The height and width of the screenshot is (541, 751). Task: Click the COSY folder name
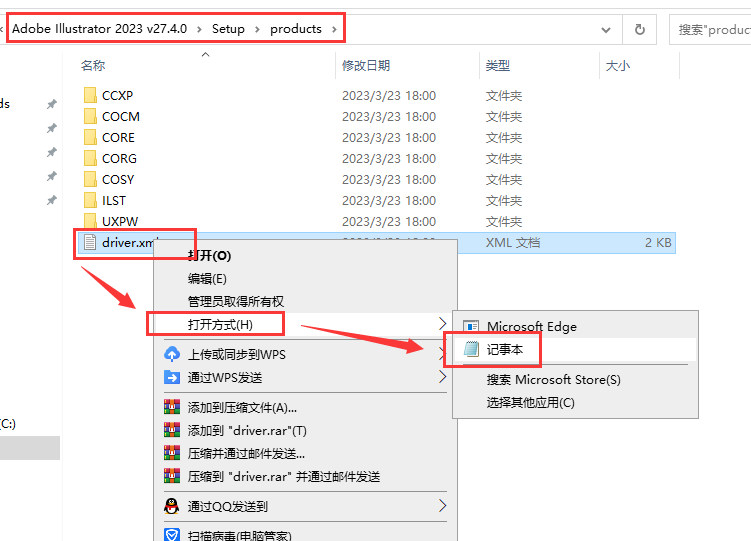click(x=118, y=180)
